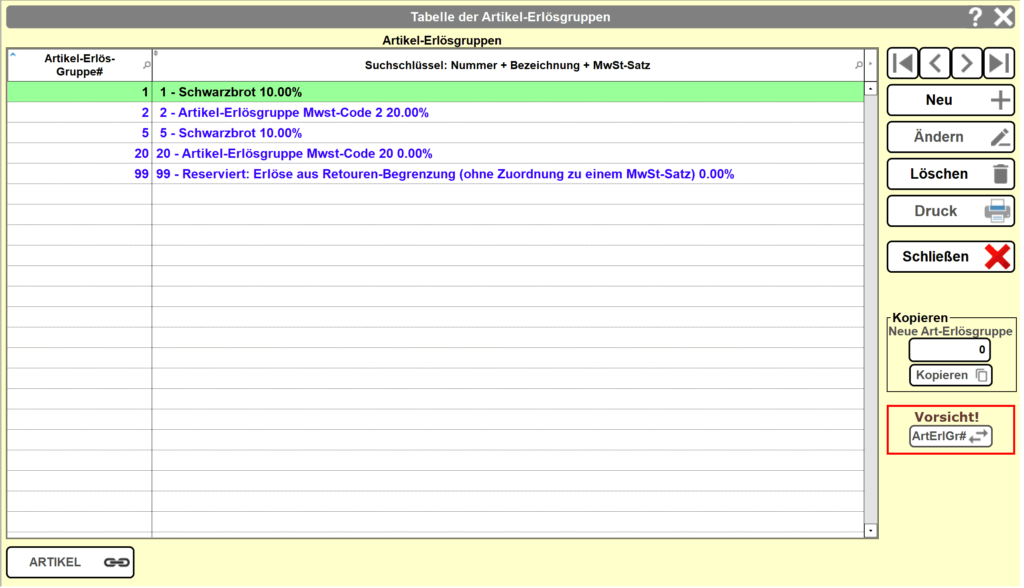Click the Kopieren copy button
The height and width of the screenshot is (588, 1024).
point(950,375)
